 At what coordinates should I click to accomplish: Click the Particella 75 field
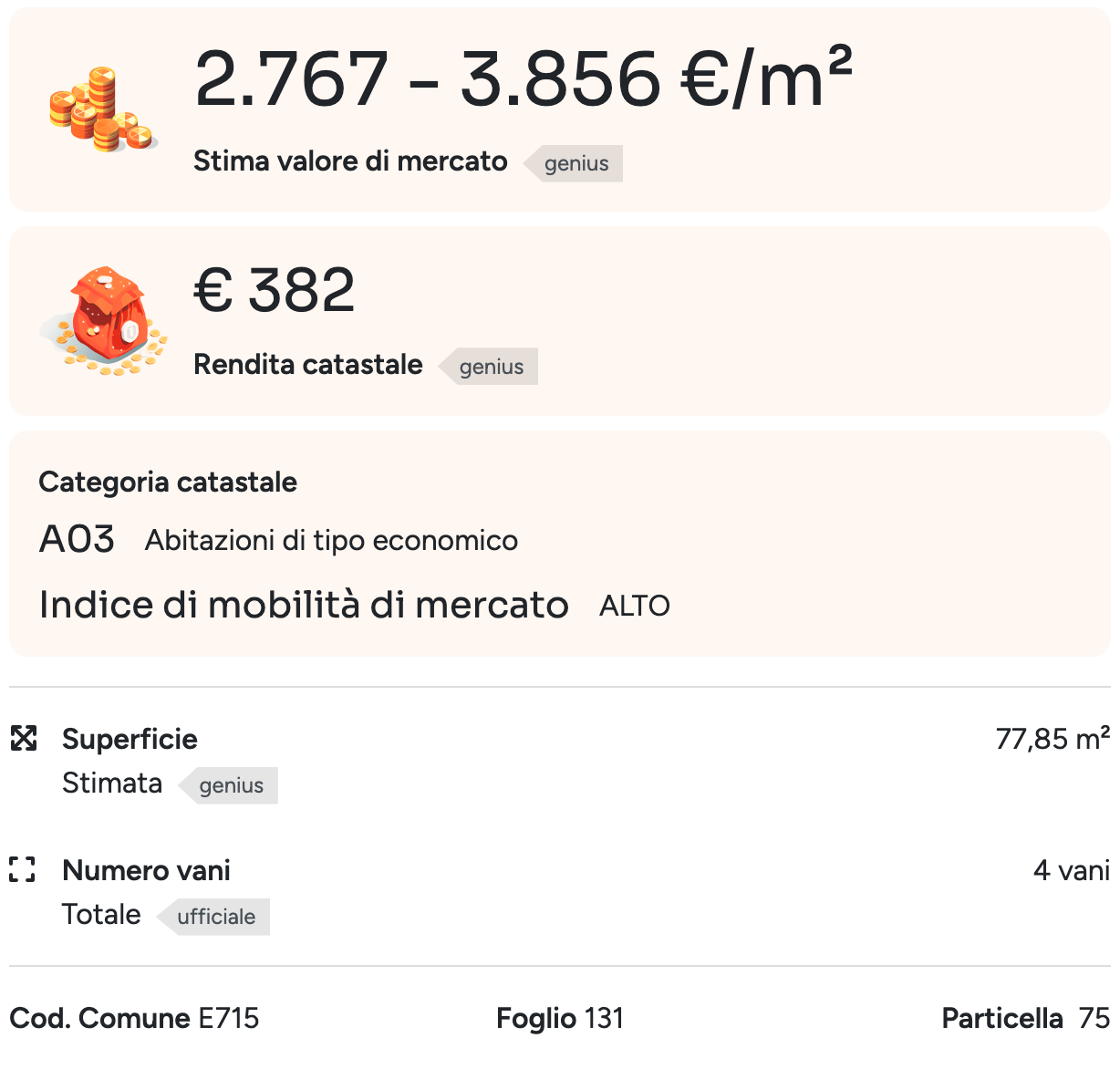click(x=1025, y=1018)
